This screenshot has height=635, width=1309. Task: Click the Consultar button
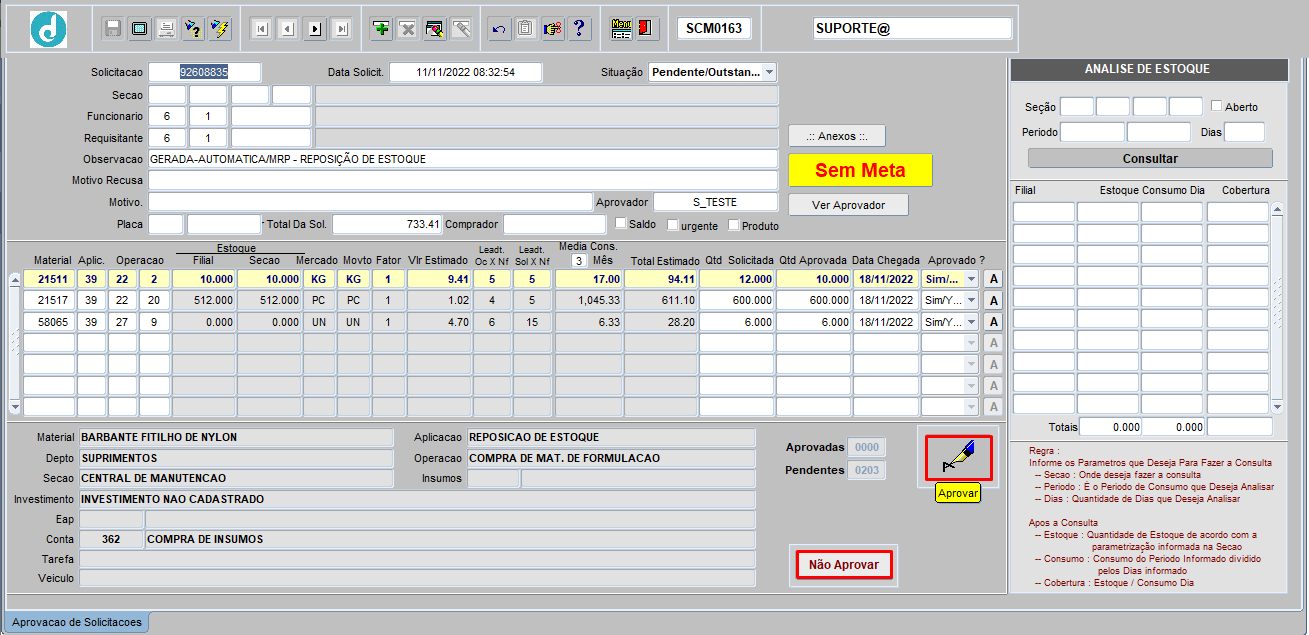[1150, 158]
